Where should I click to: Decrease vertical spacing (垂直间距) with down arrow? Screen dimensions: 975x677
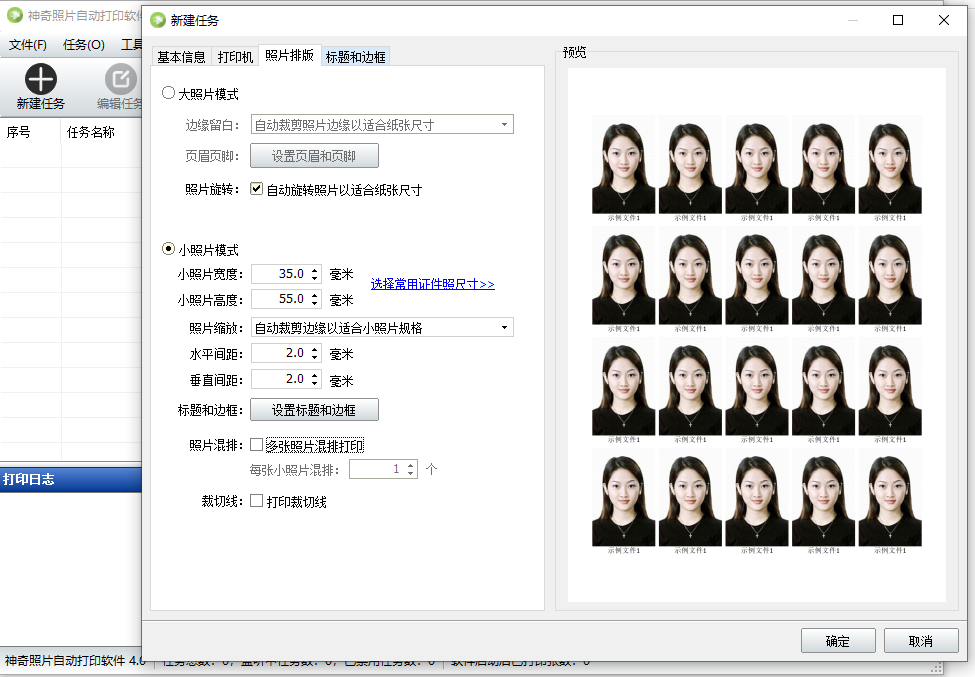coord(315,384)
